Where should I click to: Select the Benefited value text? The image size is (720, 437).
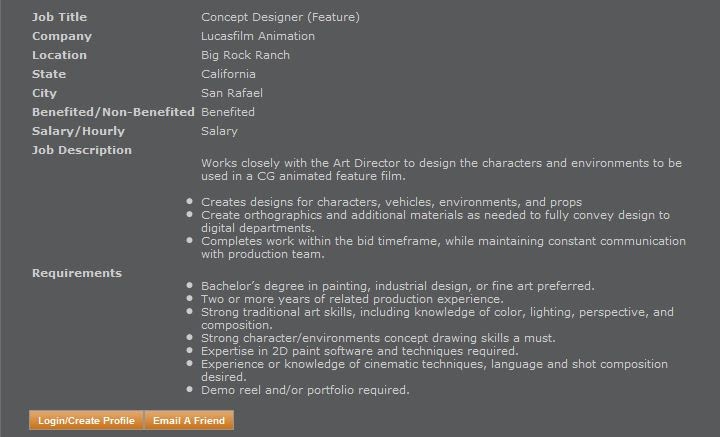pyautogui.click(x=228, y=112)
